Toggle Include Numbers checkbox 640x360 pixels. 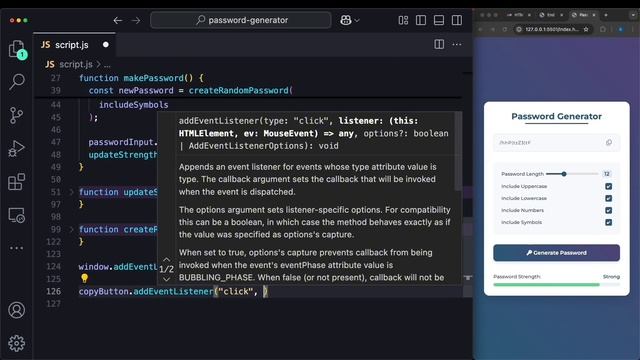tap(608, 210)
